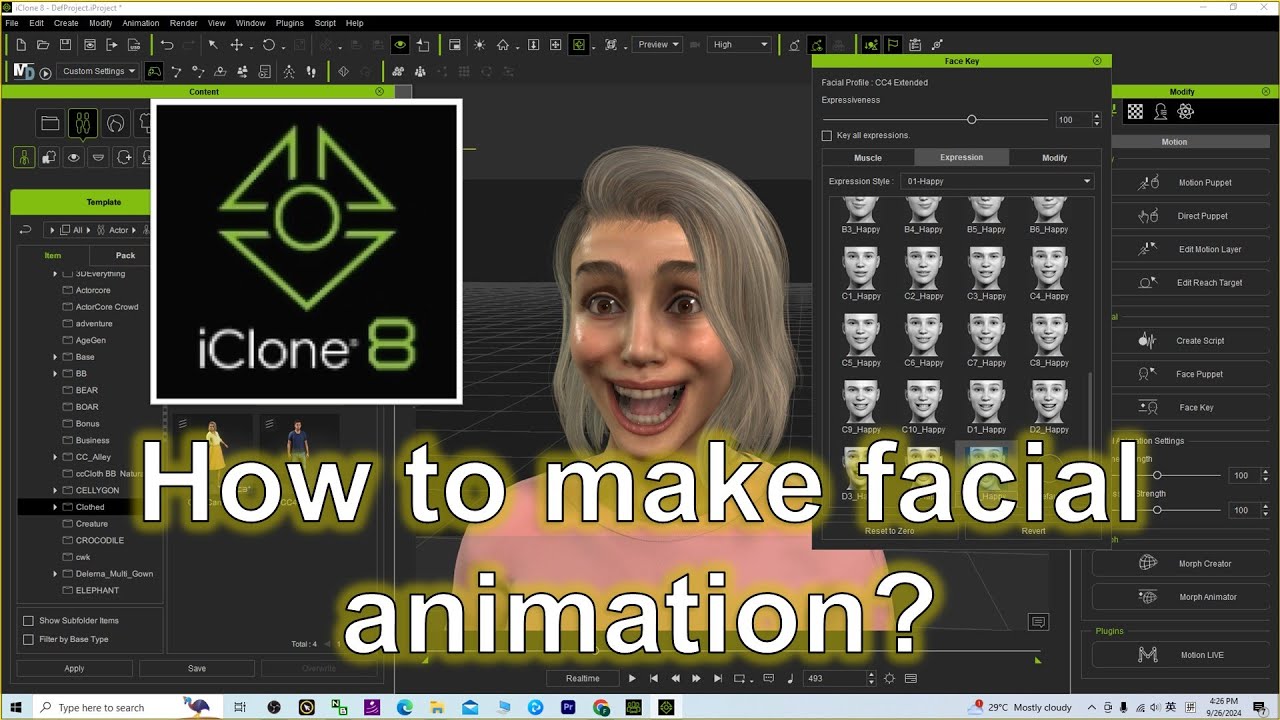Click the walking figure motion icon

click(x=289, y=72)
